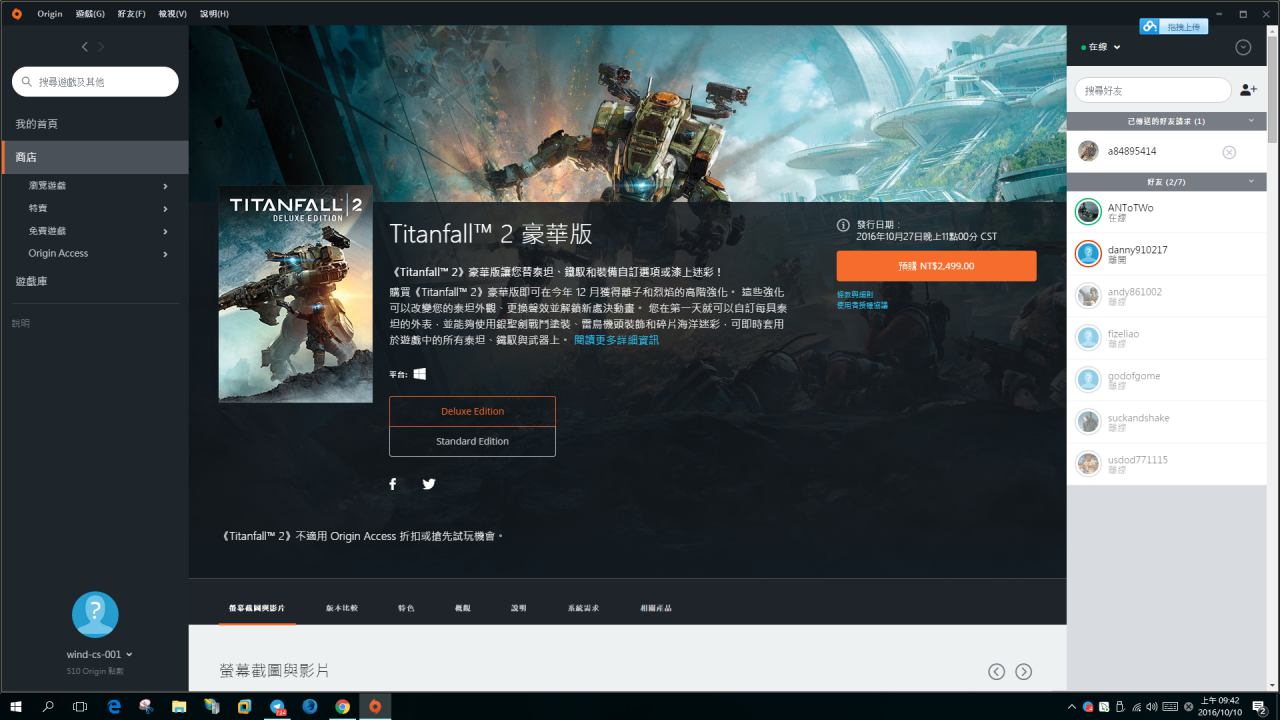Open the 閱讀更多詳細資訊 link
1280x720 pixels.
tap(616, 340)
